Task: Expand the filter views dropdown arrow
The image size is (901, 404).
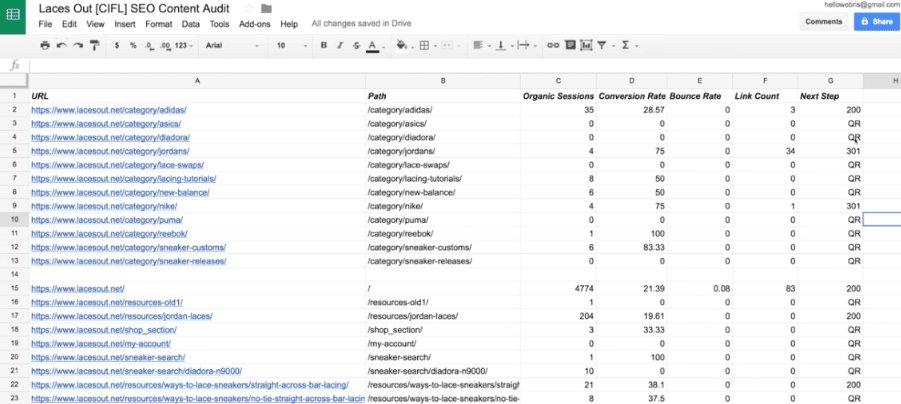Action: click(613, 46)
